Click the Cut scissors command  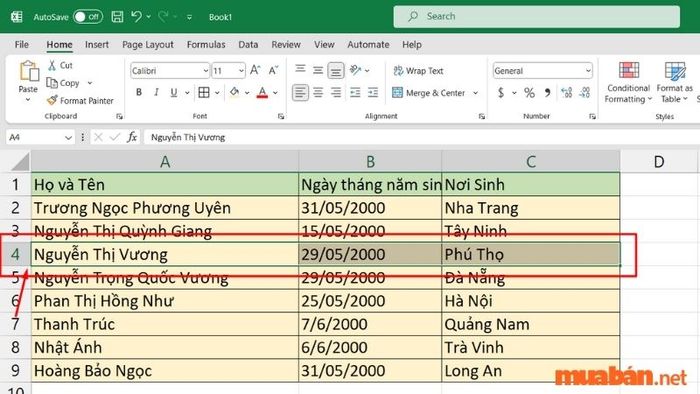(x=60, y=65)
